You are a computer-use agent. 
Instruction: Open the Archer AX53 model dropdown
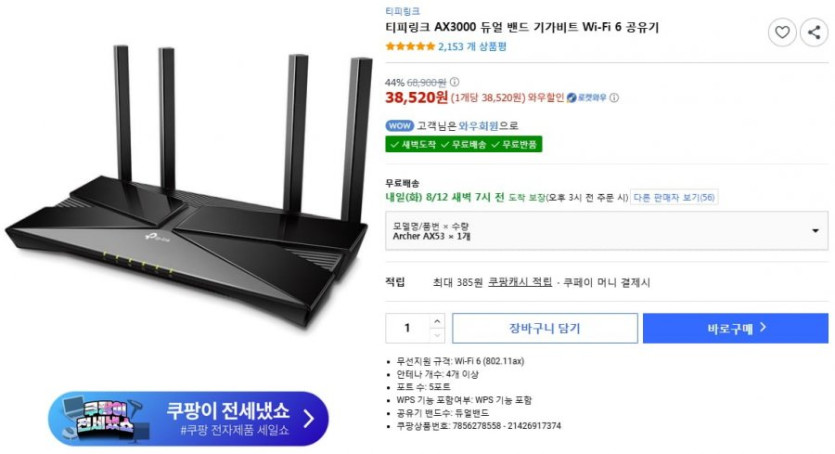(x=607, y=231)
